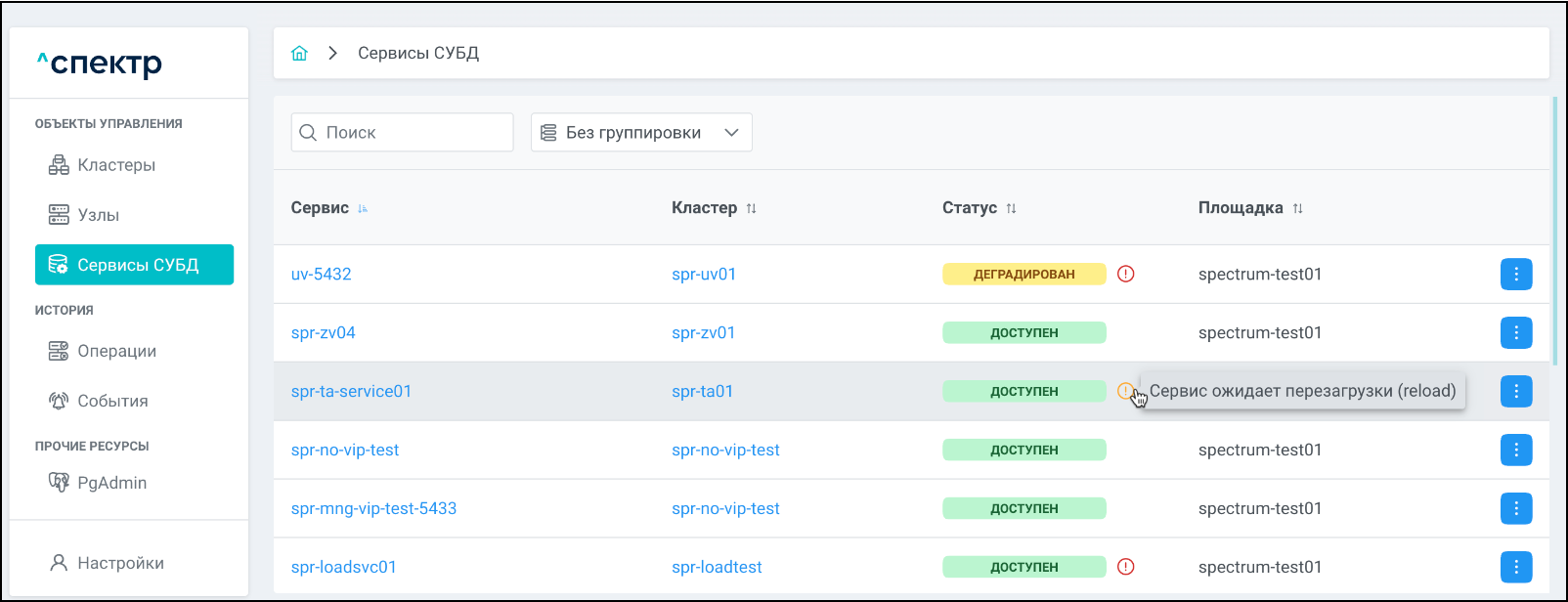The width and height of the screenshot is (1568, 602).
Task: Open three-dot menu for spr-mng-vip-test-5433
Action: (x=1515, y=508)
